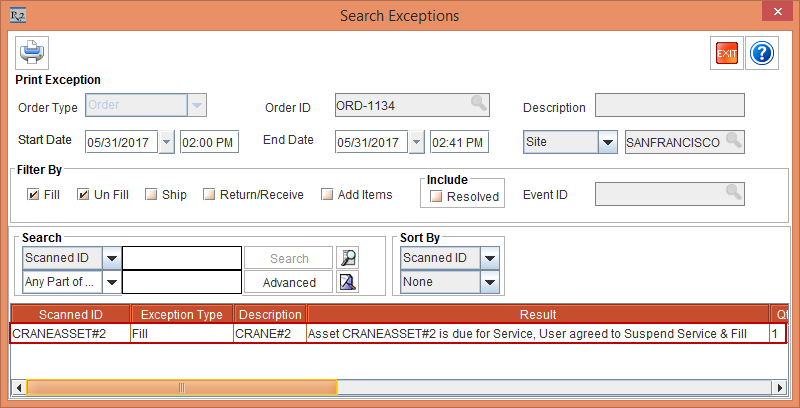
Task: Expand the Site dropdown
Action: click(x=607, y=142)
